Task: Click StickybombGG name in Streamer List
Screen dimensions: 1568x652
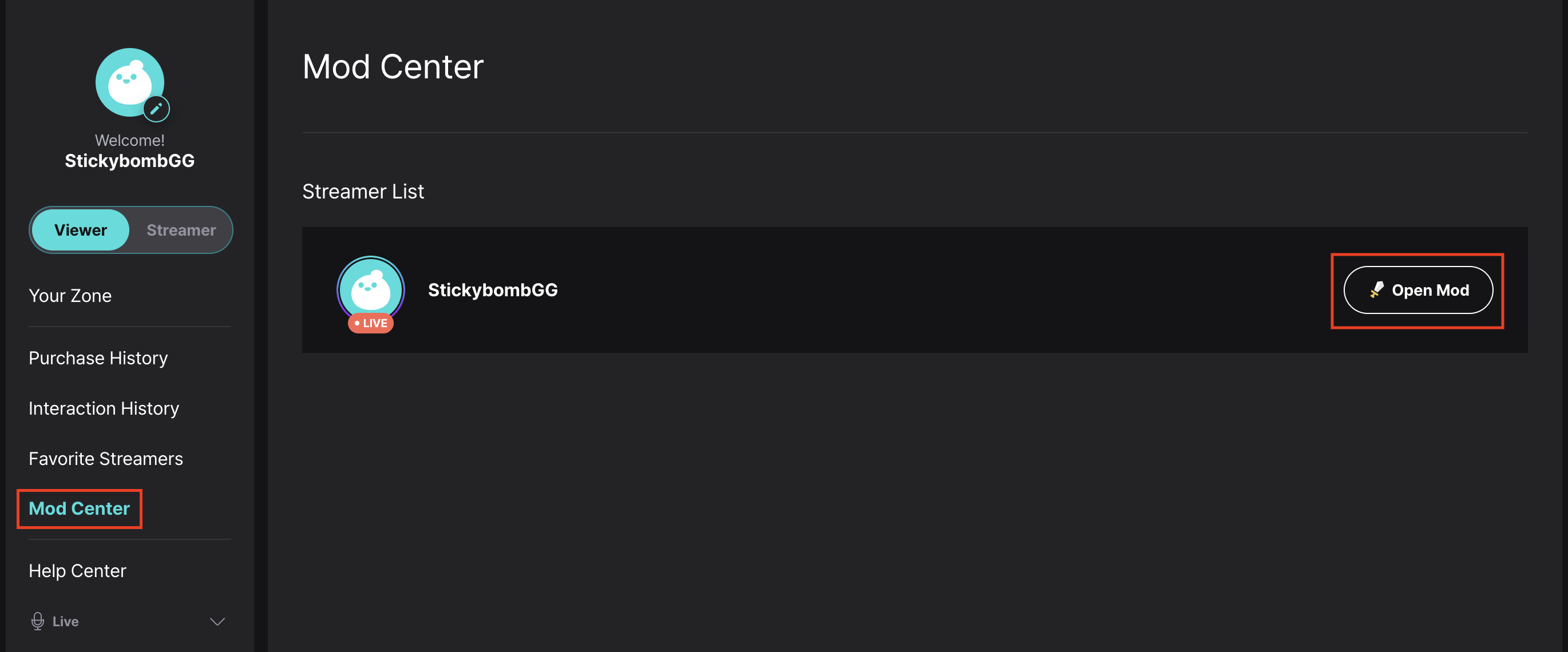Action: coord(493,290)
